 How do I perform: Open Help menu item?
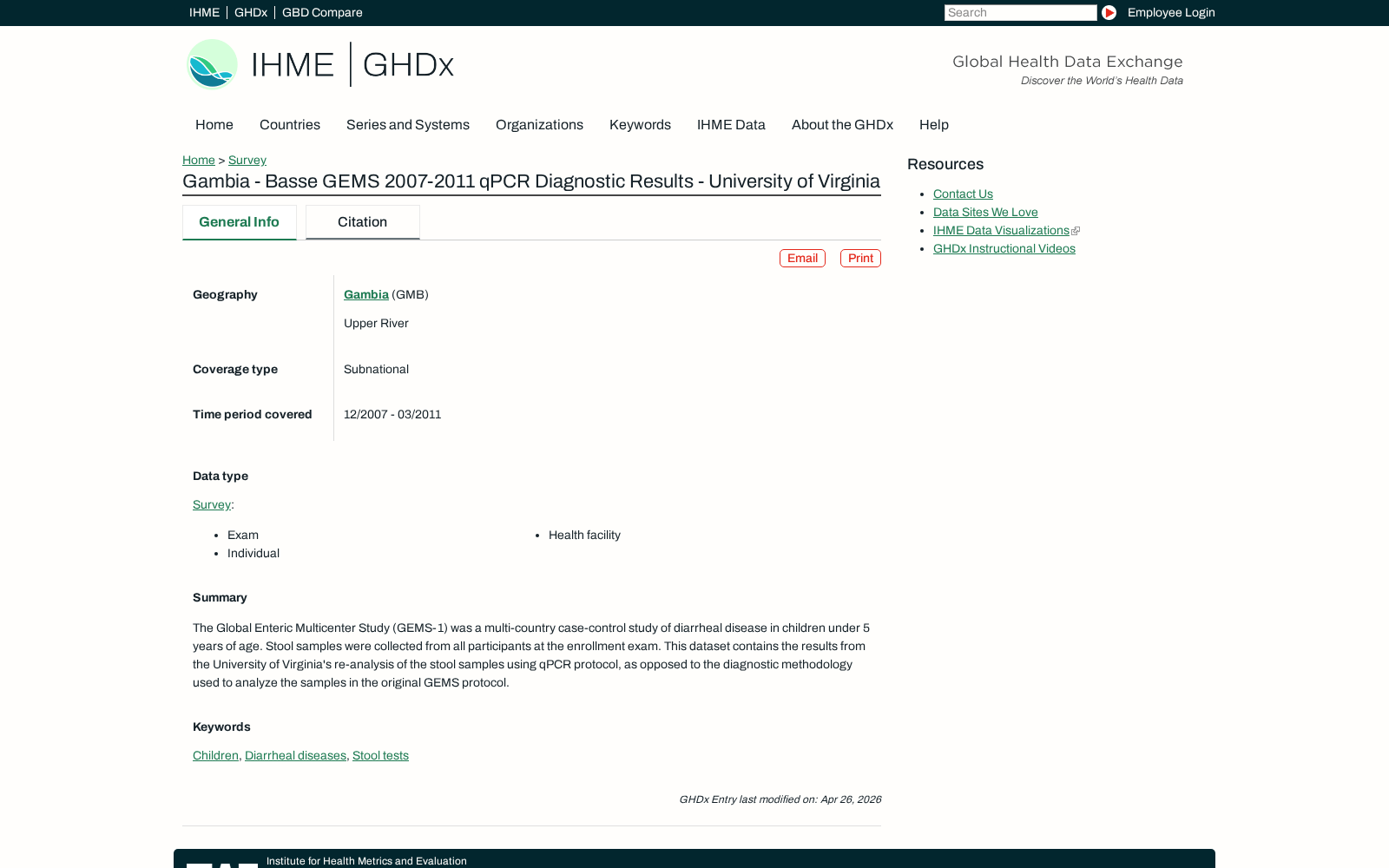pos(934,125)
